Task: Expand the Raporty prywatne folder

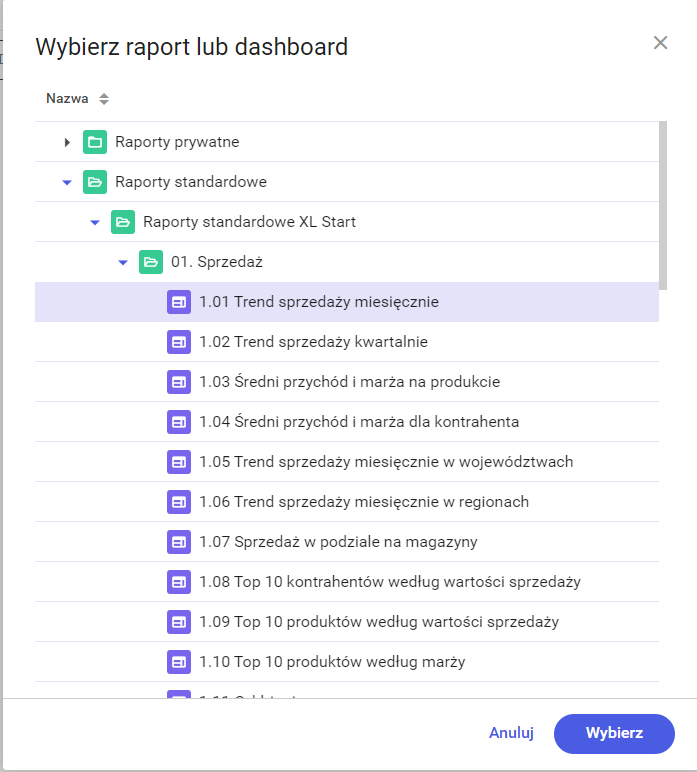Action: [67, 142]
